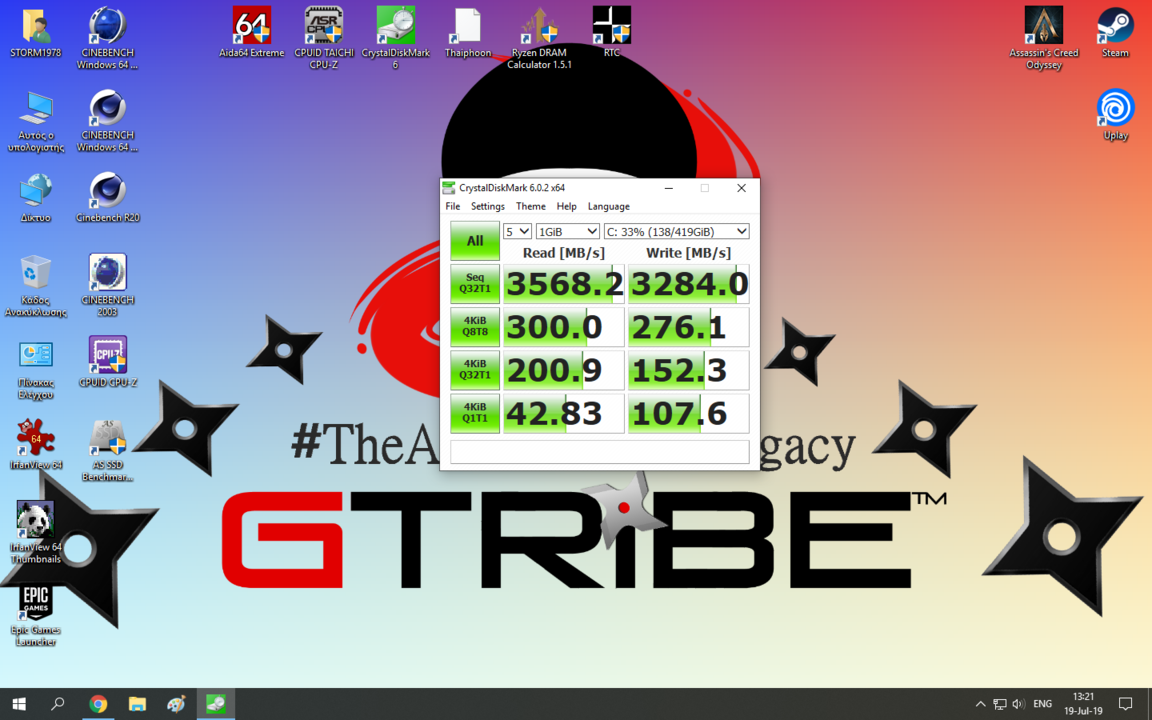
Task: Open the CrystalDiskMark Settings menu
Action: [488, 206]
